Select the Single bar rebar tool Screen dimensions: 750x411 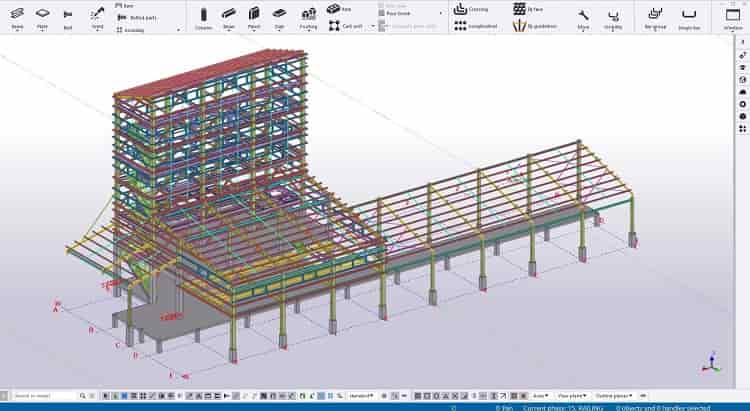click(689, 17)
